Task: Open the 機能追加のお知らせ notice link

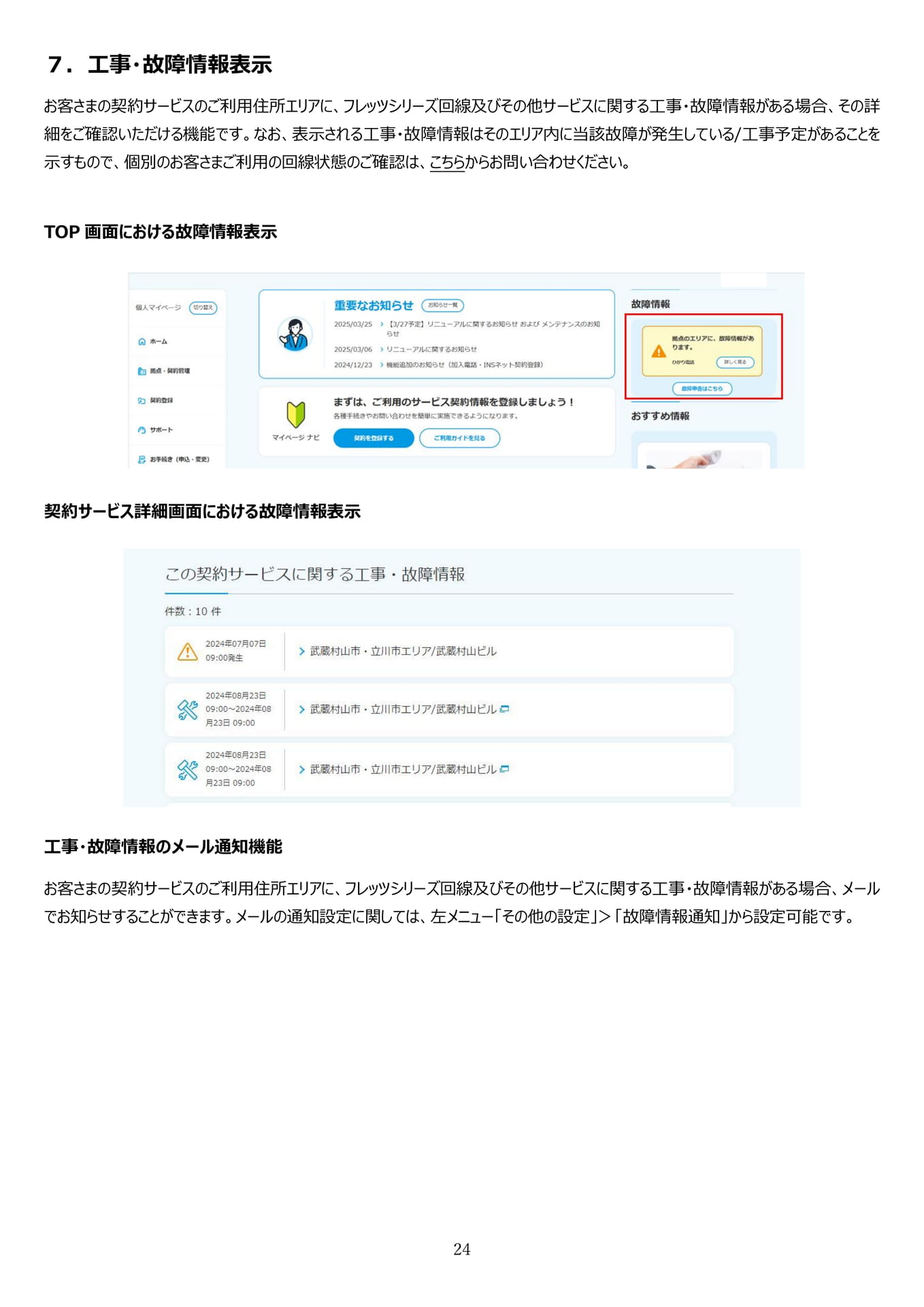Action: (x=464, y=365)
